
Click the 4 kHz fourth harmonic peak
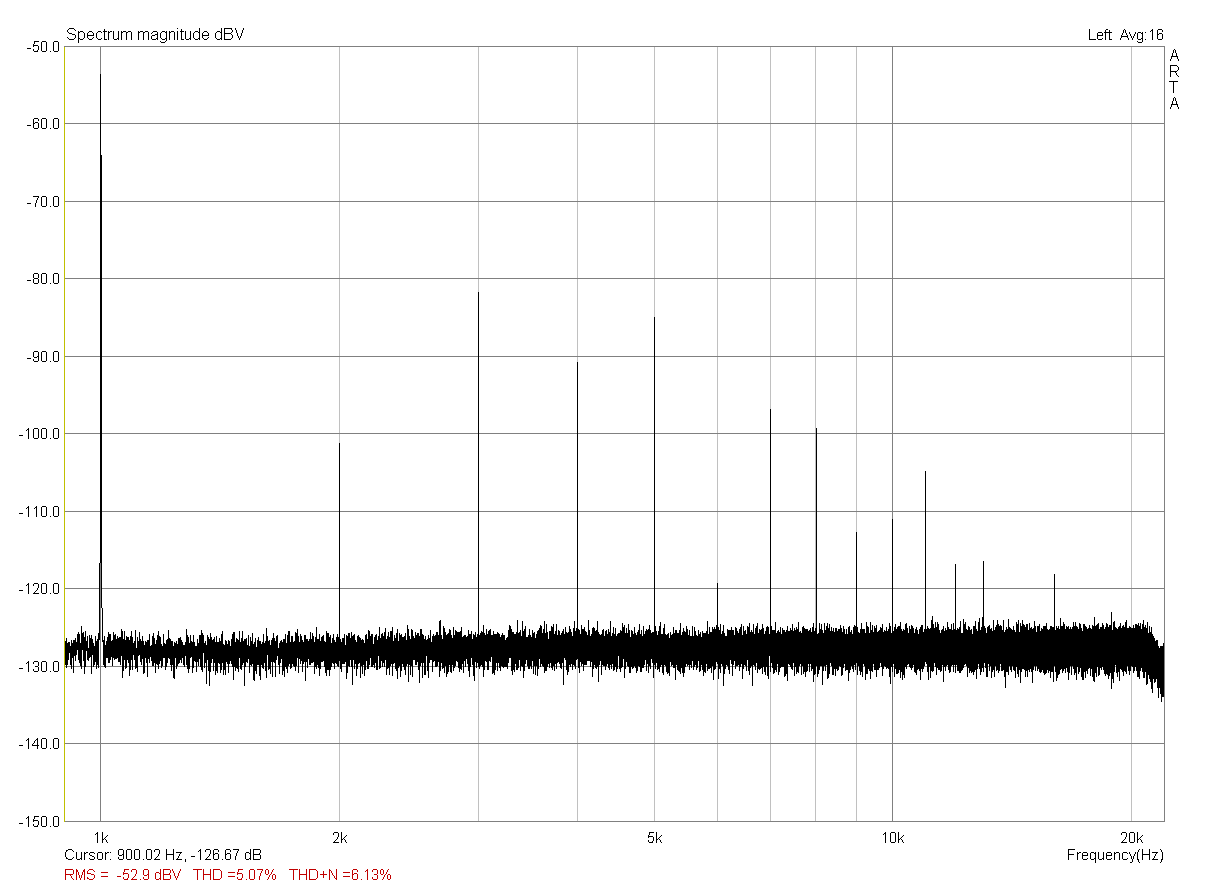click(577, 363)
